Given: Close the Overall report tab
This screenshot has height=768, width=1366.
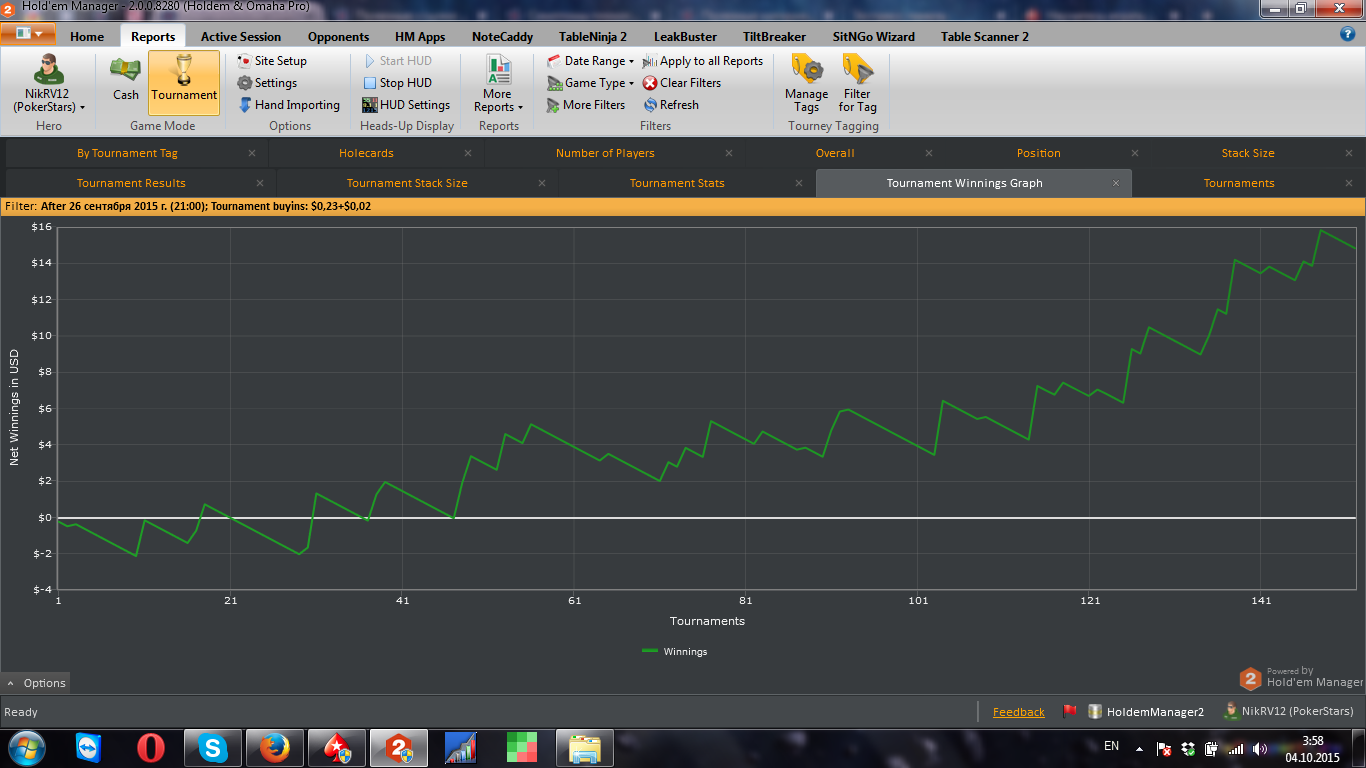Looking at the screenshot, I should (x=929, y=153).
